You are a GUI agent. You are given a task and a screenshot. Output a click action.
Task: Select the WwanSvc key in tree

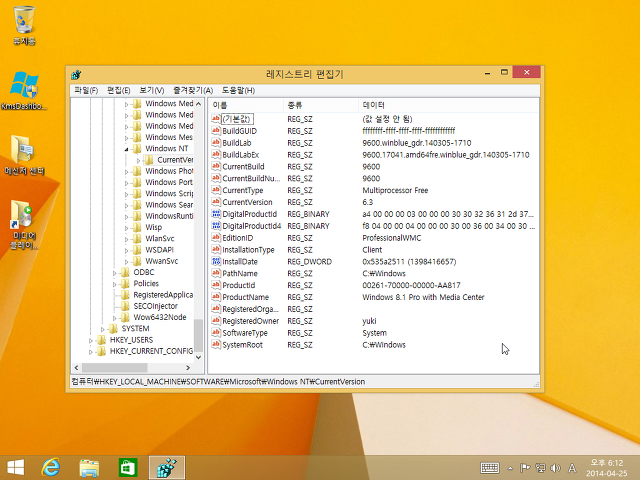(x=162, y=261)
